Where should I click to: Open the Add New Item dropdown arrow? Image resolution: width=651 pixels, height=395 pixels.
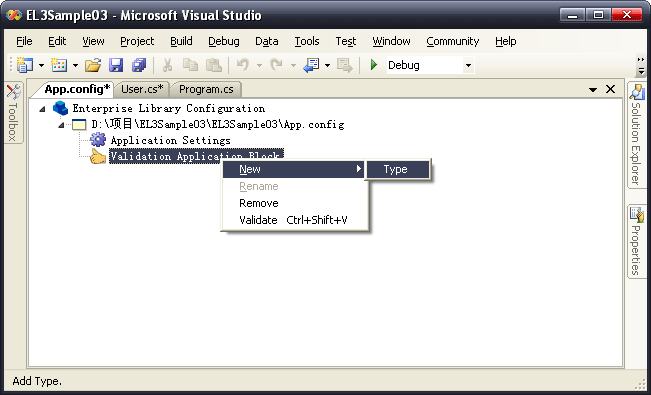pos(75,65)
